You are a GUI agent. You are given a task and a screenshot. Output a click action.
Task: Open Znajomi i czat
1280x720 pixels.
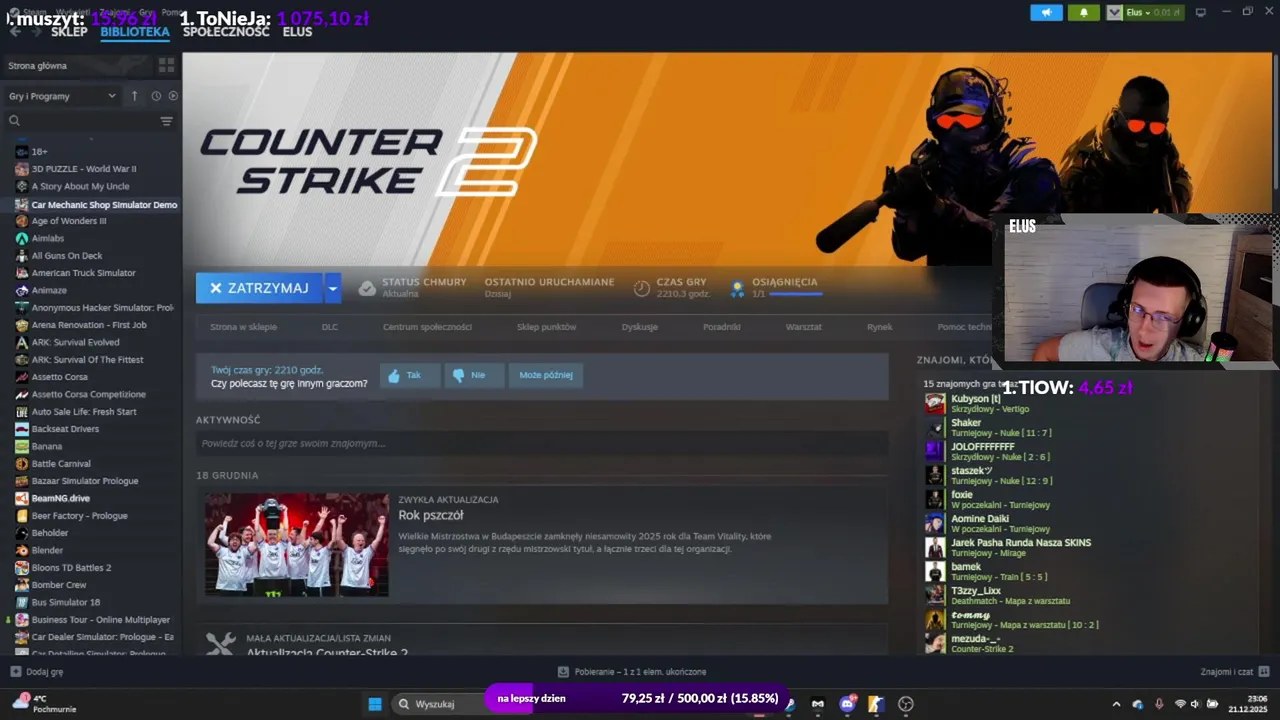coord(1235,672)
